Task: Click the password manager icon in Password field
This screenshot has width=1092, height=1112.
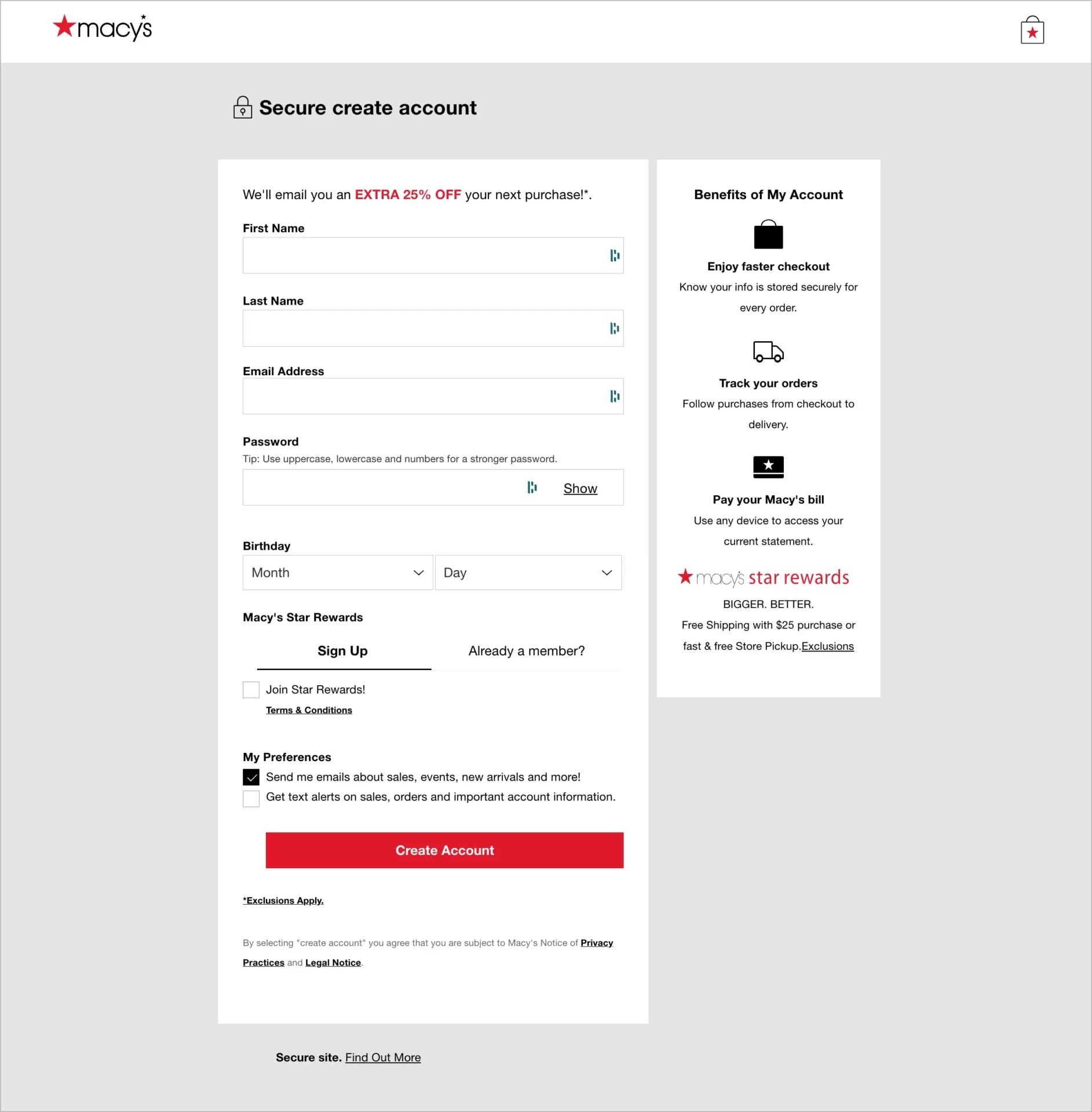Action: 532,488
